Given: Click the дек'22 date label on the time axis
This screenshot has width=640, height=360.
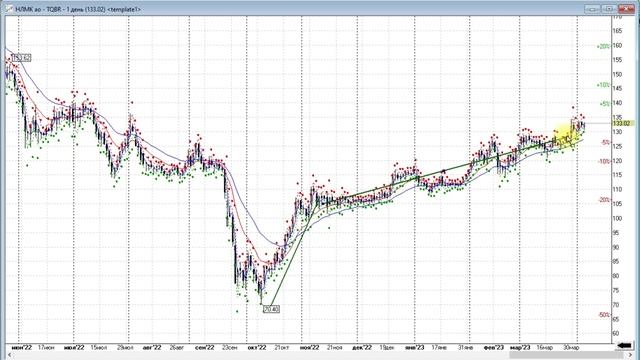Looking at the screenshot, I should [x=362, y=347].
